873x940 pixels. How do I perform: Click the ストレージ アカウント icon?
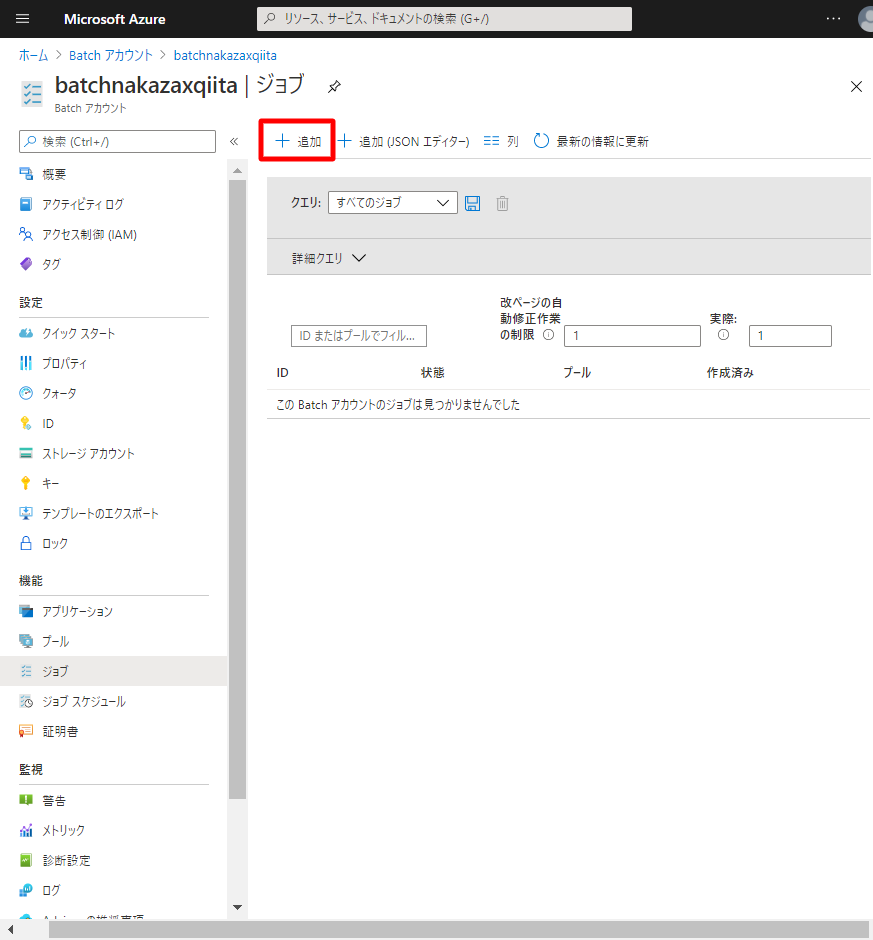[26, 453]
